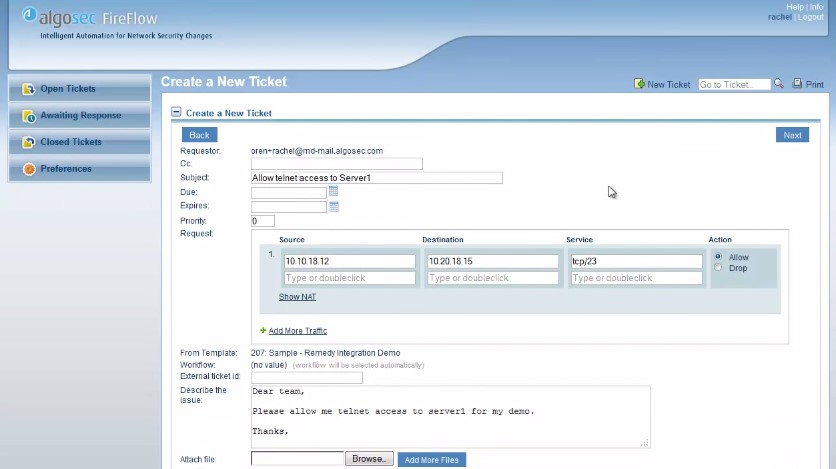The width and height of the screenshot is (836, 469).
Task: Click the Due date input field
Action: [288, 192]
